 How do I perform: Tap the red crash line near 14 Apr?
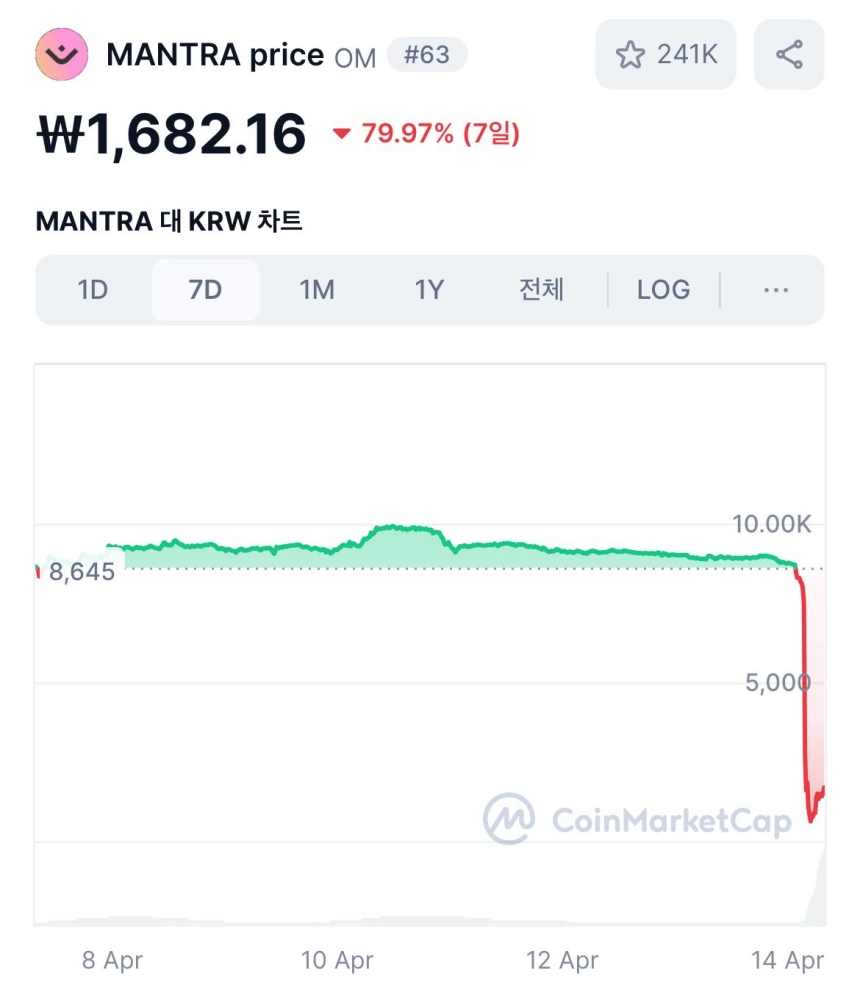click(805, 687)
